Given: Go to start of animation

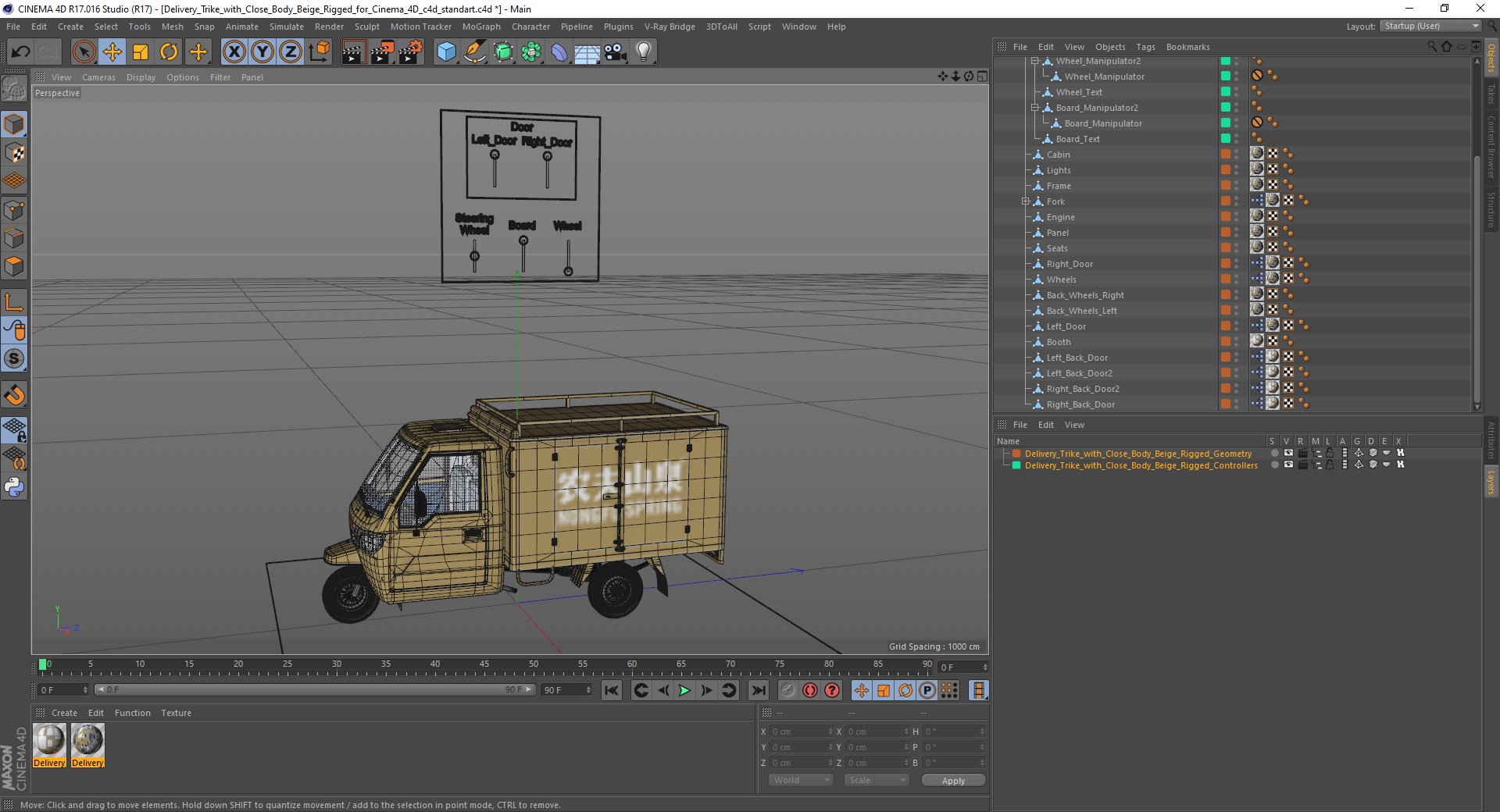Looking at the screenshot, I should (x=612, y=690).
